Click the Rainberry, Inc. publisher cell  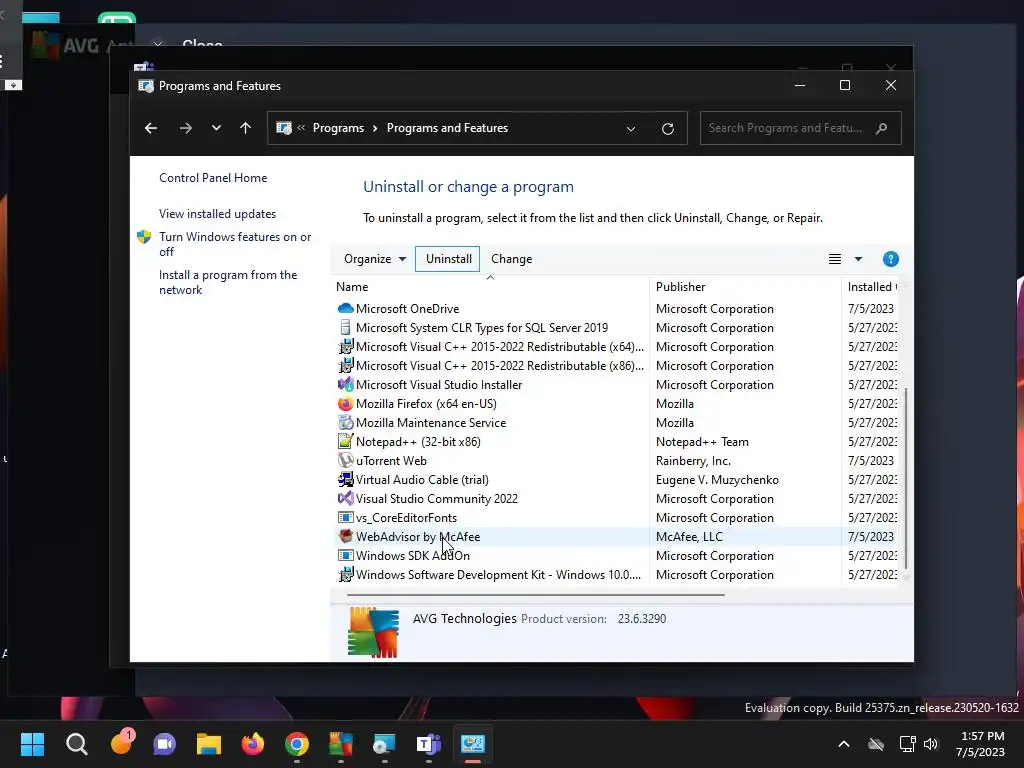click(x=693, y=461)
